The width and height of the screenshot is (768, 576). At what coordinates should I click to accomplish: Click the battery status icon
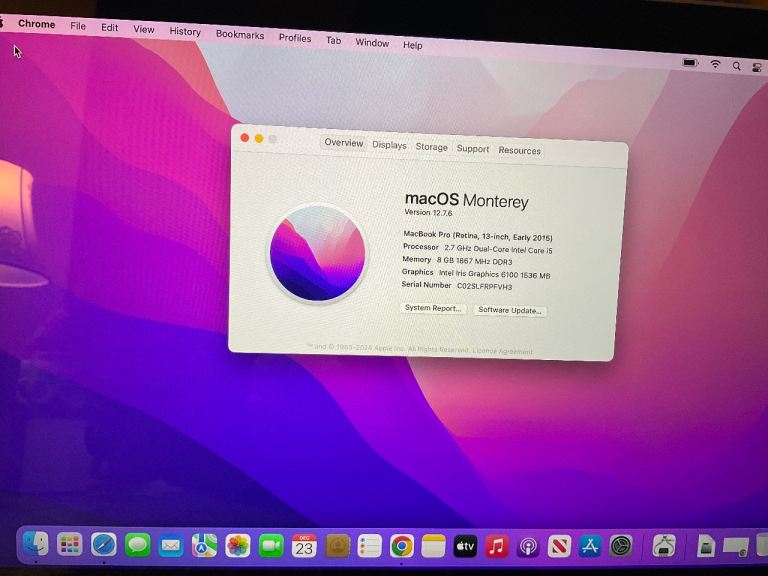pos(690,63)
